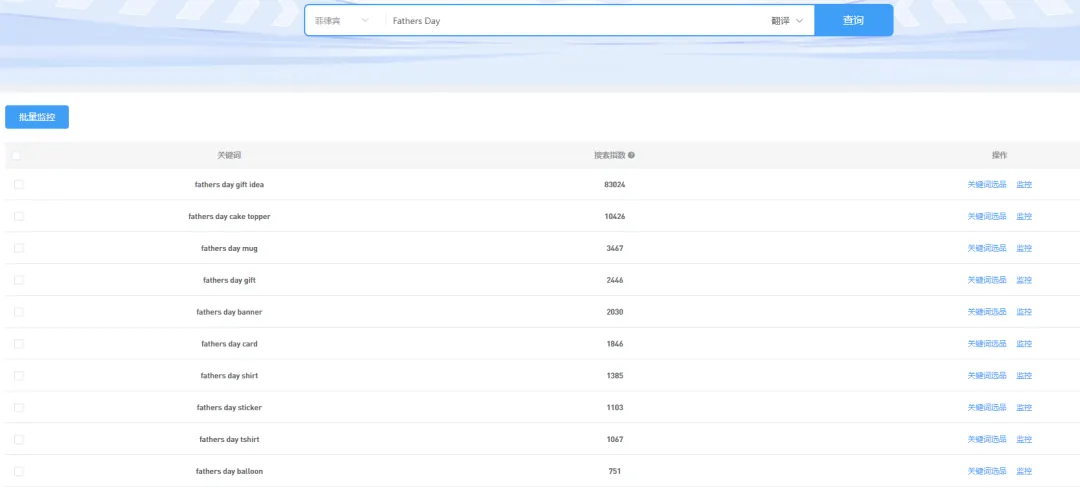Select keyword text fathers day tshirt
Viewport: 1080px width, 494px height.
[229, 440]
